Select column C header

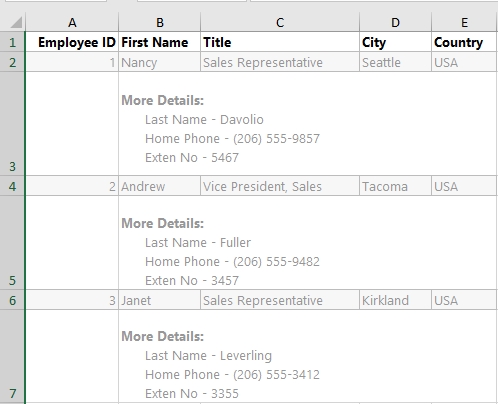coord(280,22)
